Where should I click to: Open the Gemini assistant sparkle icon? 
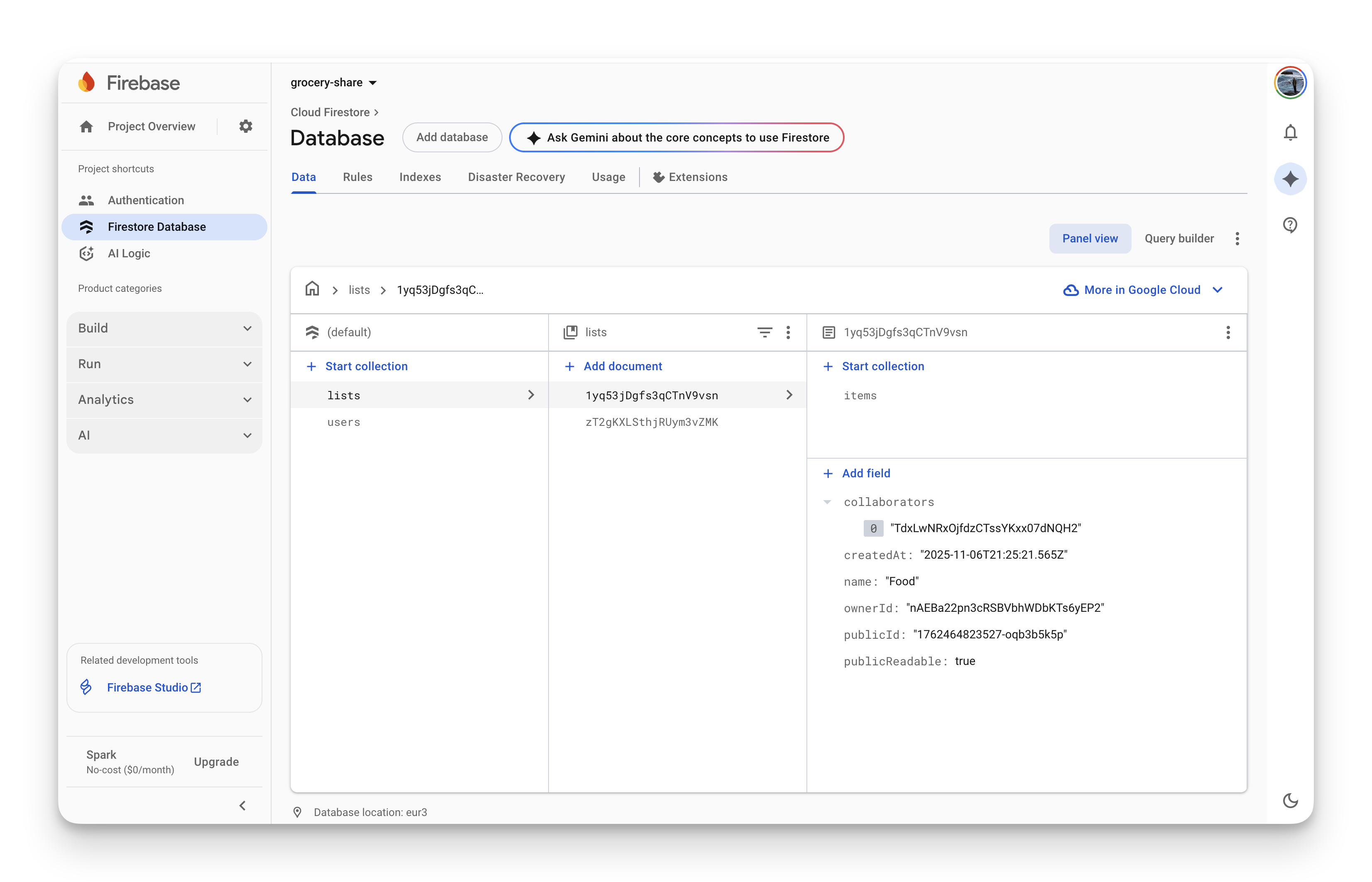(x=1290, y=179)
